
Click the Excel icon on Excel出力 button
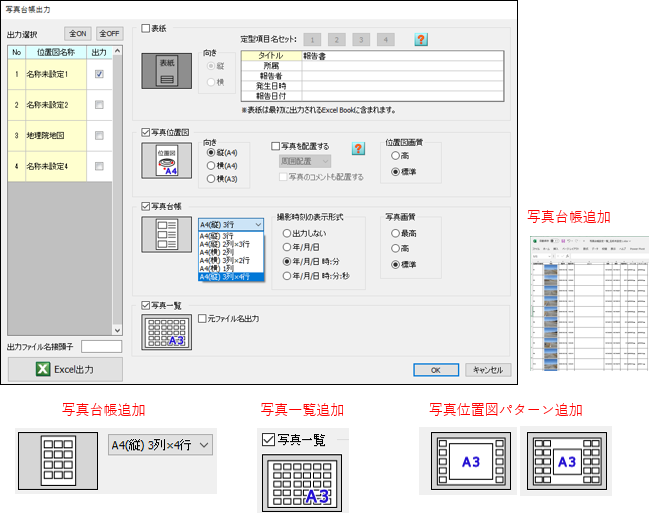(x=43, y=369)
